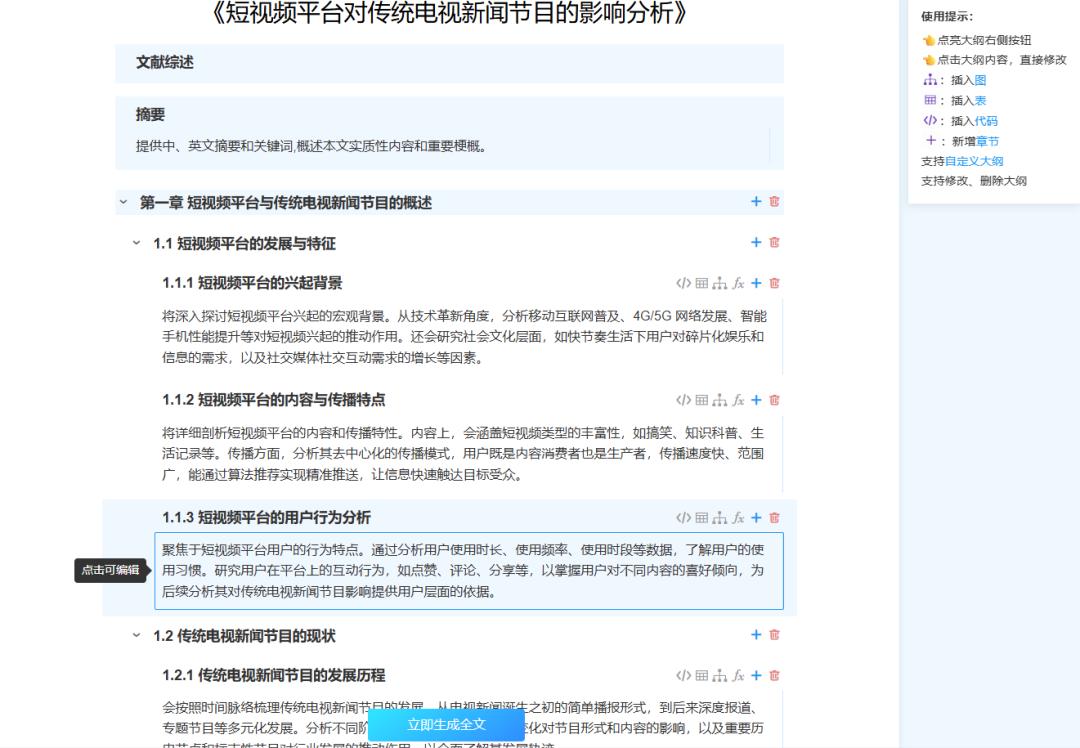
Task: Insert code in 1.1.3 用户行为分析
Action: (683, 518)
